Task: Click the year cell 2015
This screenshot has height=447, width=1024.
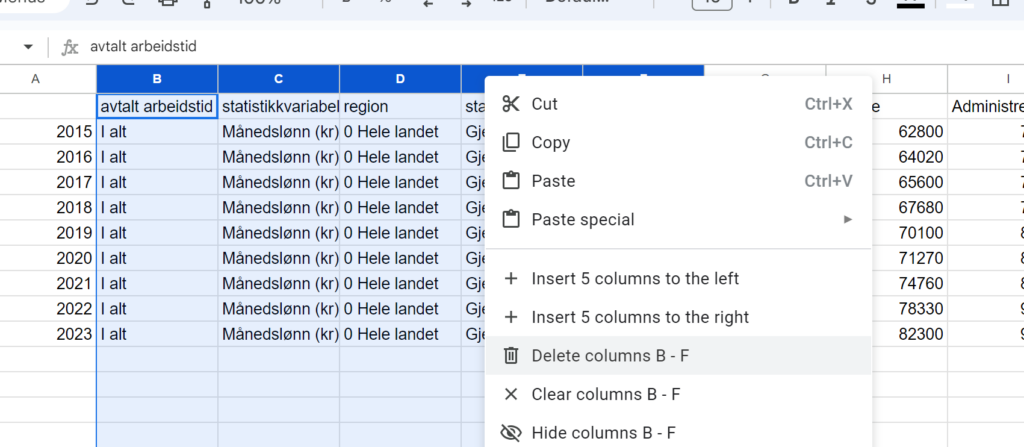Action: click(x=48, y=132)
